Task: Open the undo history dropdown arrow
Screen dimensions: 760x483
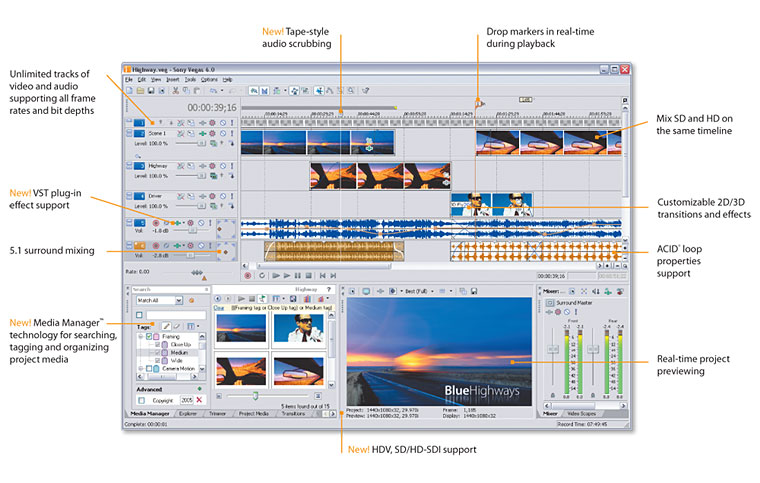Action: [222, 91]
